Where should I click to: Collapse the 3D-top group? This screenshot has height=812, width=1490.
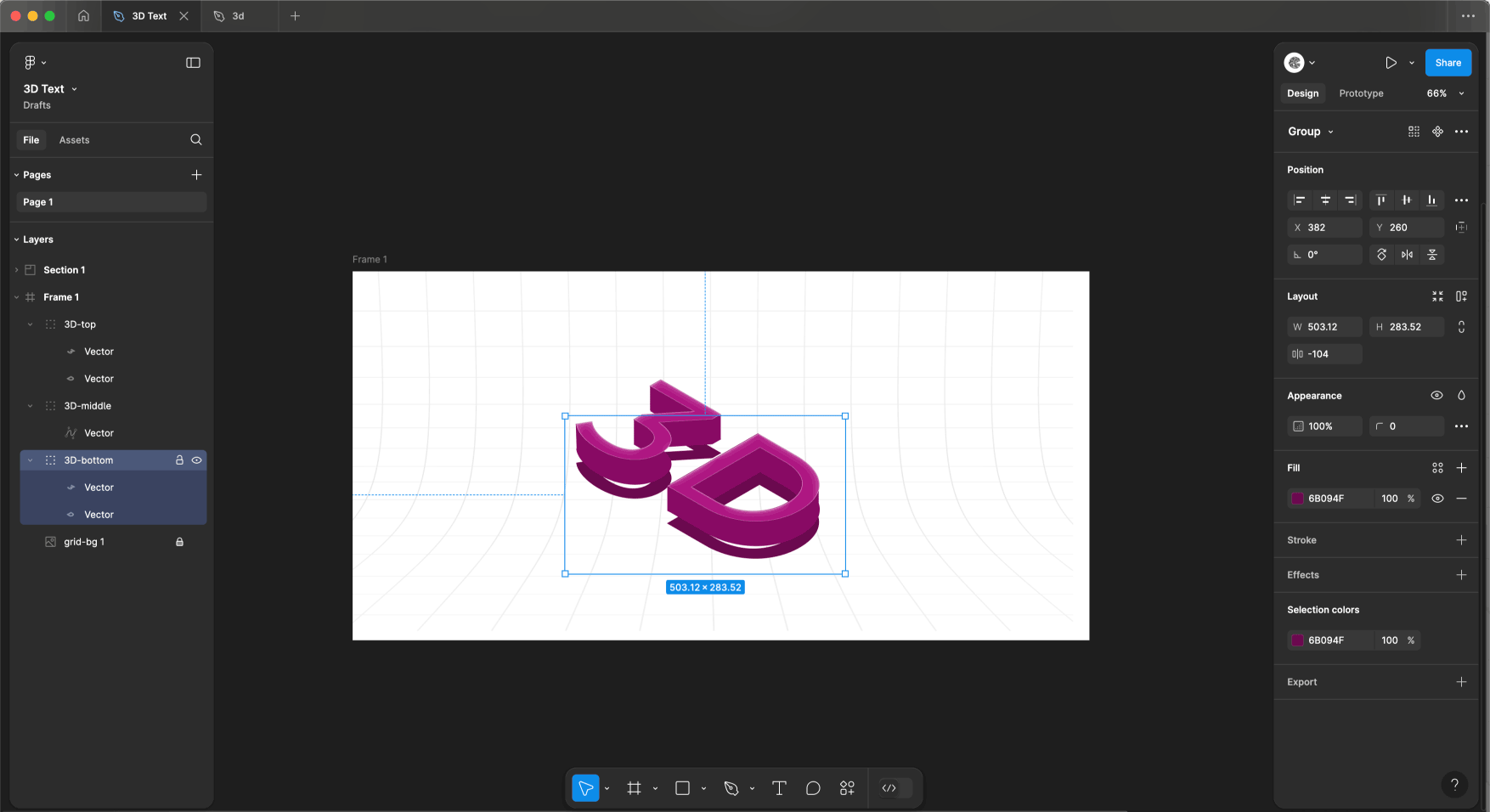(31, 324)
